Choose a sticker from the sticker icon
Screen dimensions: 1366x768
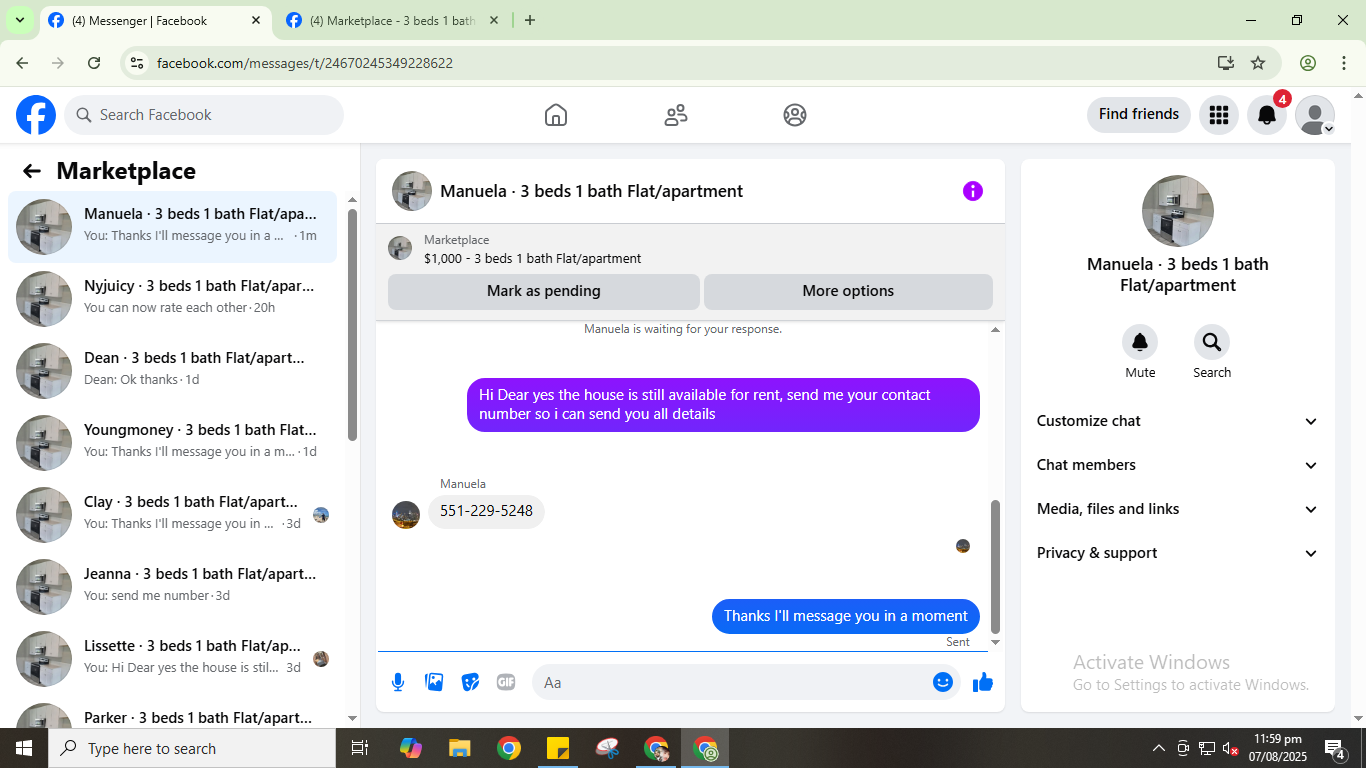pos(470,682)
